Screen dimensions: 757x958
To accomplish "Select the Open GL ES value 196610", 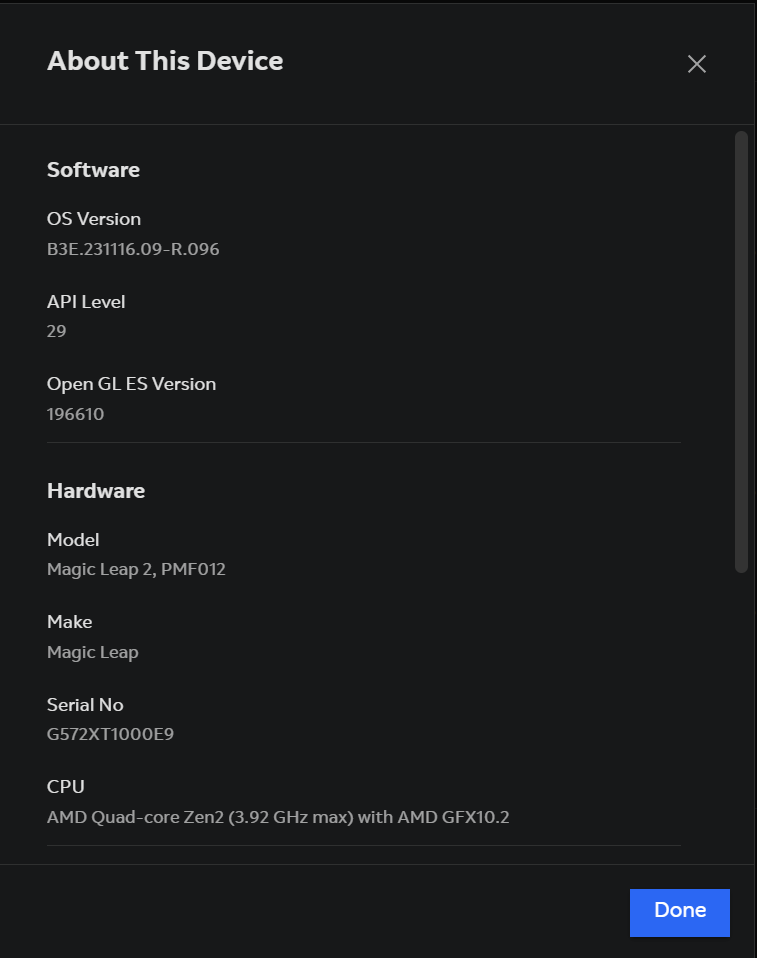I will (x=75, y=413).
